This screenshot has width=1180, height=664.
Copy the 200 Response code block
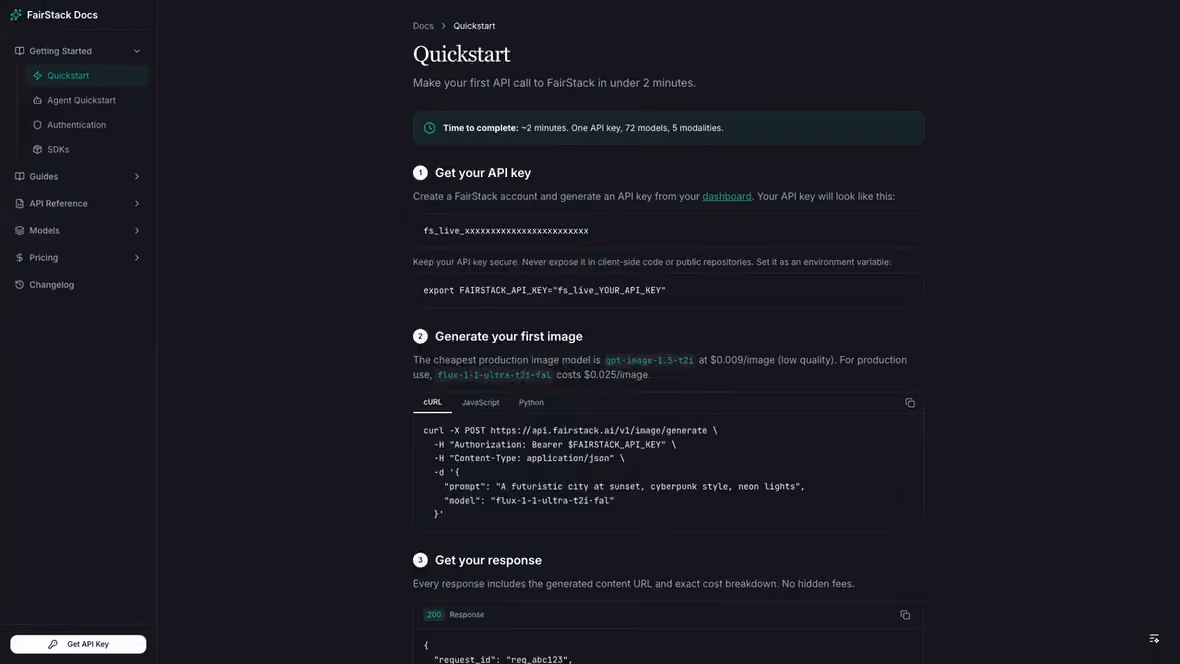pos(905,615)
